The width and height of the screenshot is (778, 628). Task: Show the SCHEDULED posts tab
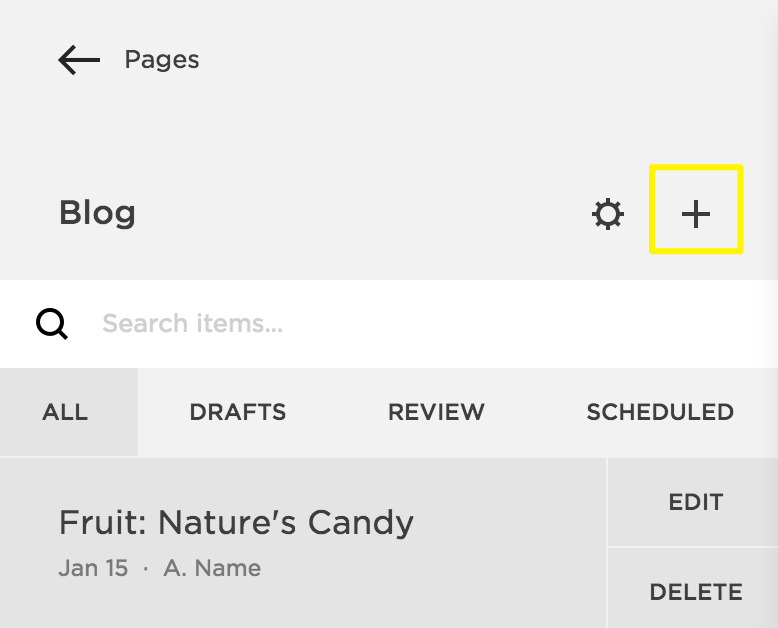[660, 412]
